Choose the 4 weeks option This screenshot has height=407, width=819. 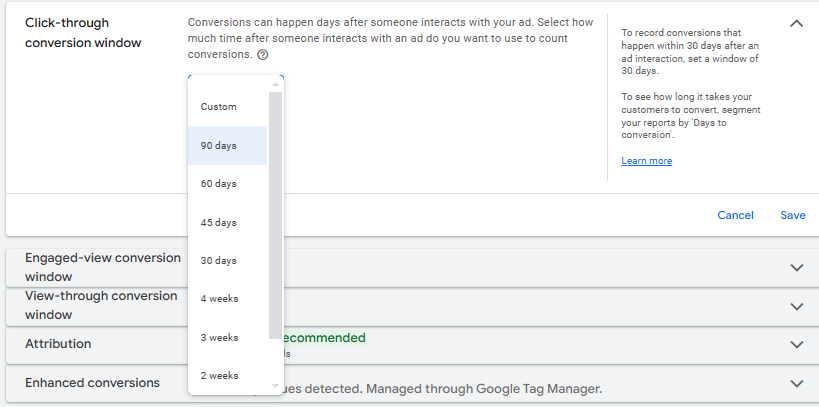click(219, 299)
